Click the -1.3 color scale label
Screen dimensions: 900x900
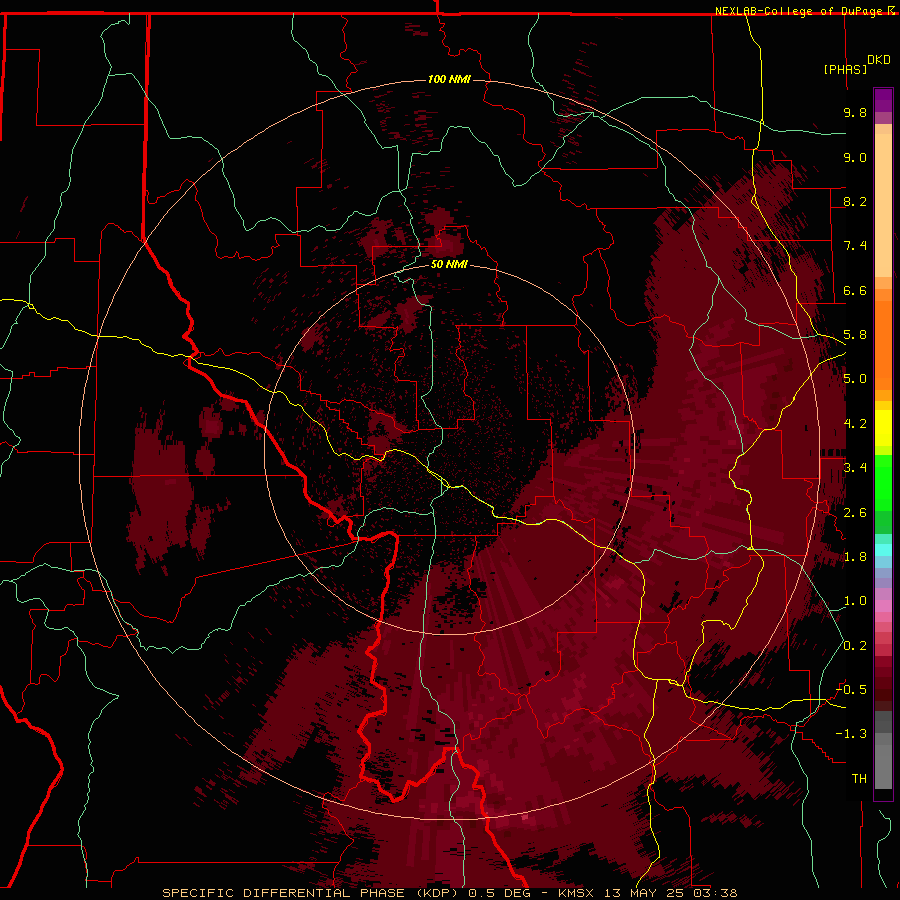click(851, 734)
